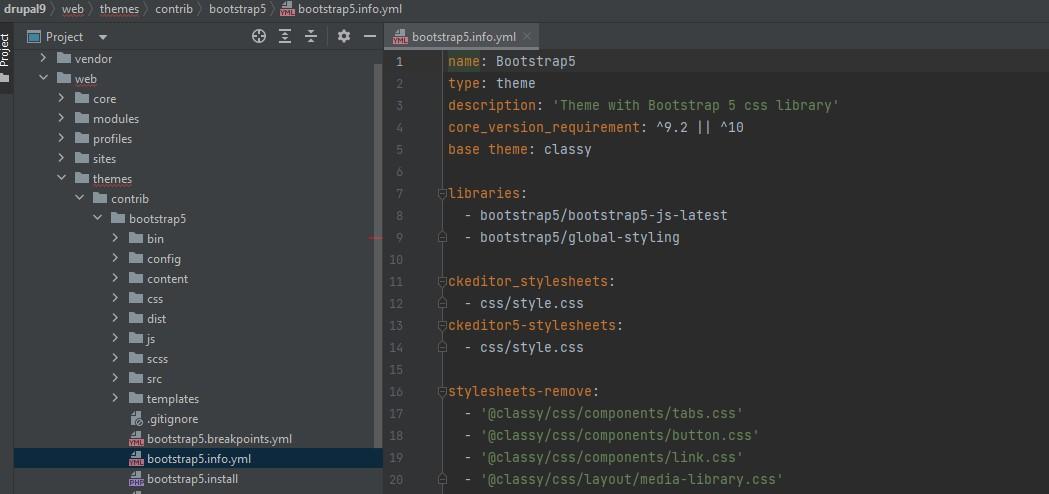Viewport: 1049px width, 494px height.
Task: Click the Collapse All icon in Project toolbar
Action: click(x=310, y=36)
